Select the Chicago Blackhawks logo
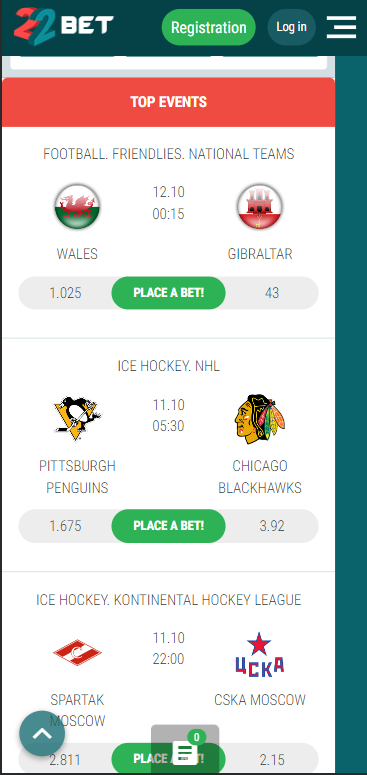The height and width of the screenshot is (775, 367). click(260, 419)
